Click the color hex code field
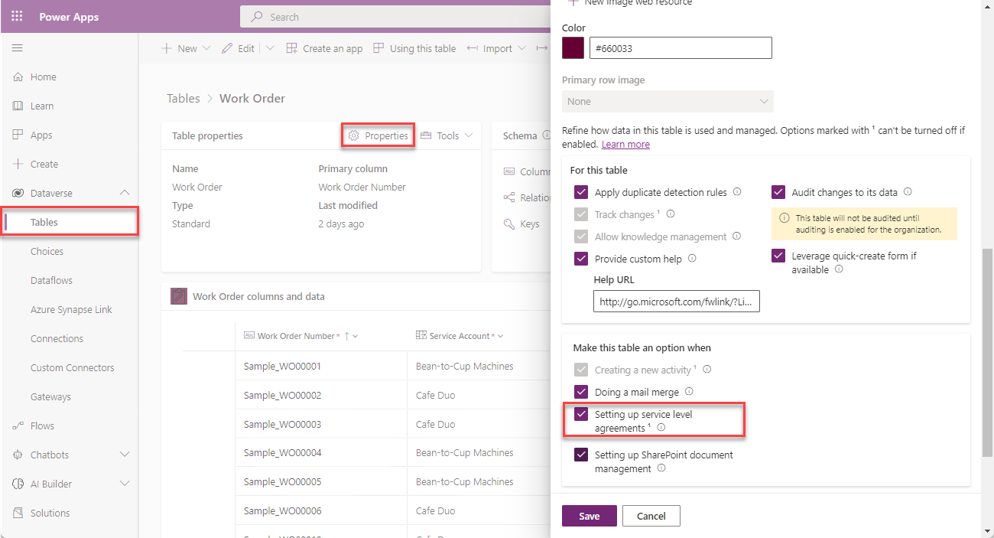The image size is (994, 538). (x=681, y=48)
